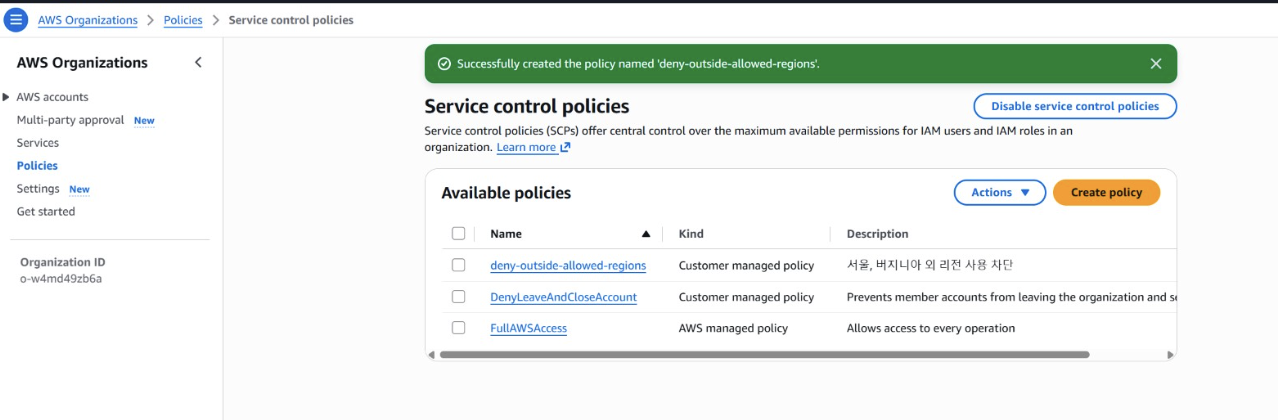Go to AWS Organizations breadcrumb
This screenshot has width=1278, height=420.
tap(88, 20)
